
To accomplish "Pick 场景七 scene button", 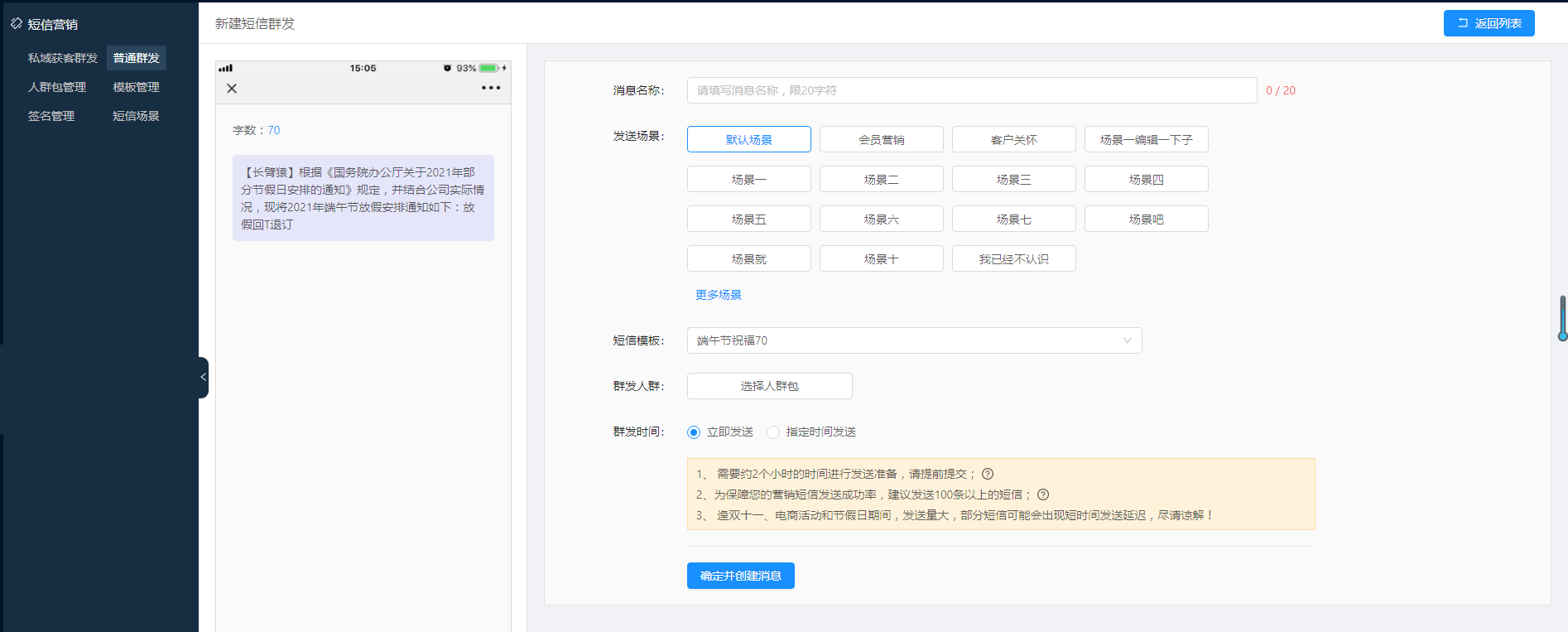I will [x=1014, y=219].
